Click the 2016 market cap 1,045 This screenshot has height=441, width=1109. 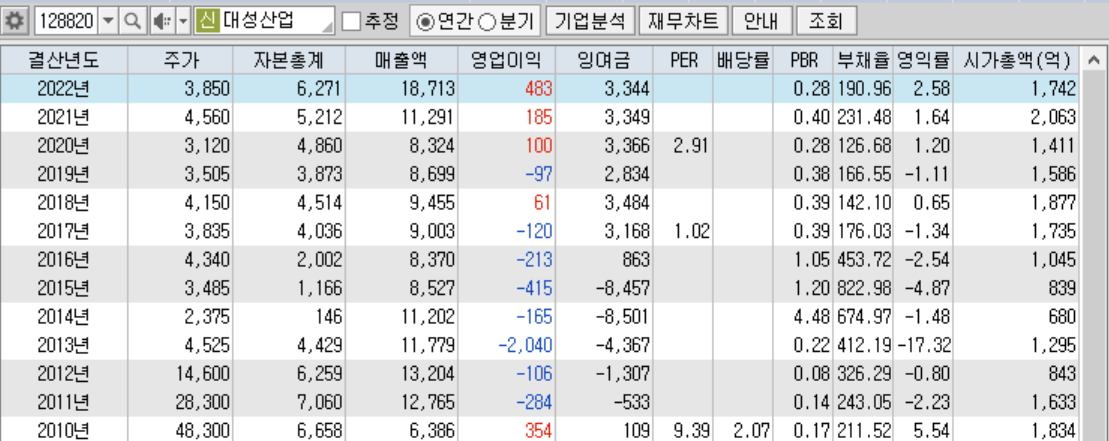click(x=1054, y=259)
